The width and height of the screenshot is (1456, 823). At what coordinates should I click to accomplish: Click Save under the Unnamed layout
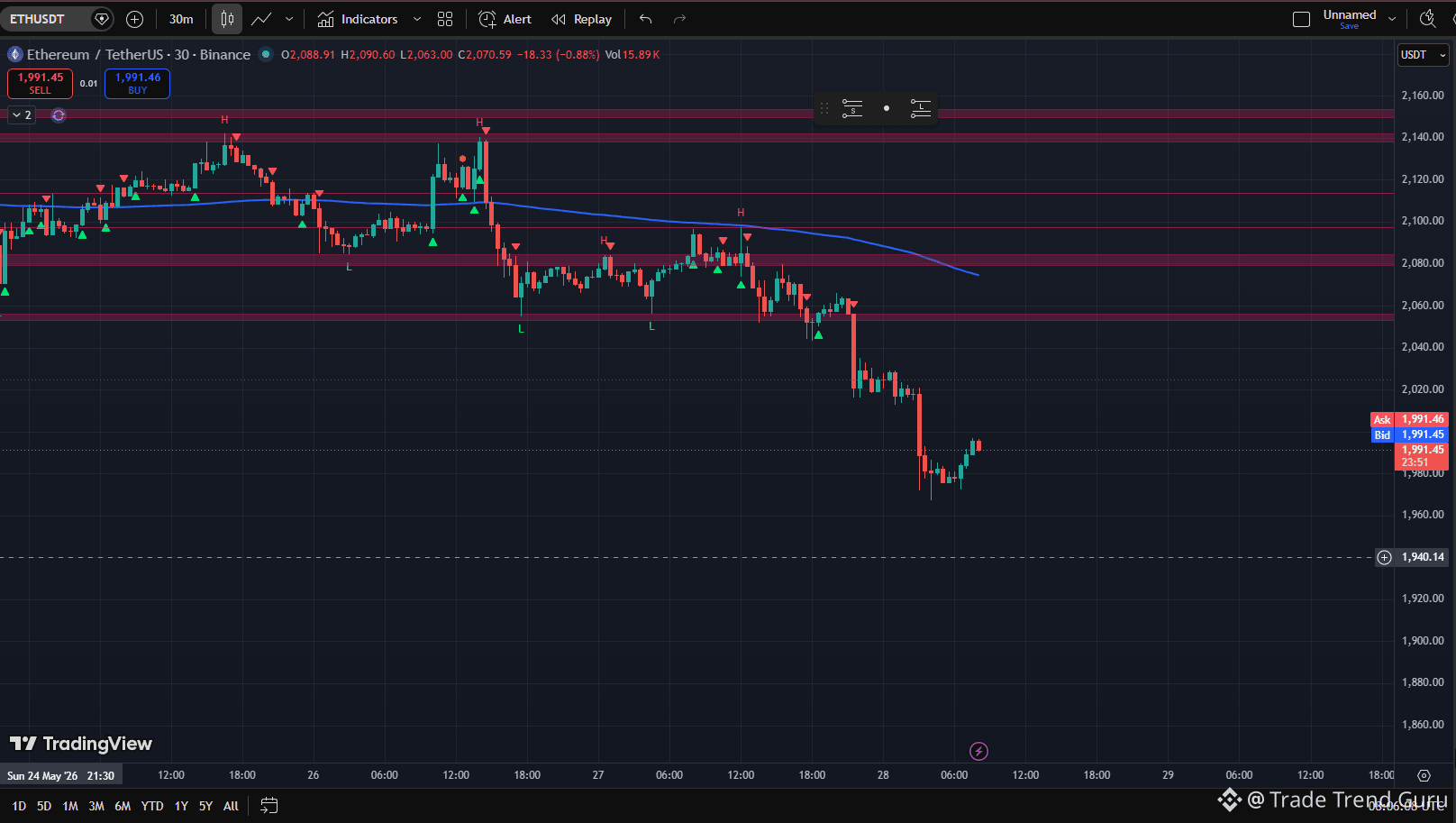click(1349, 26)
